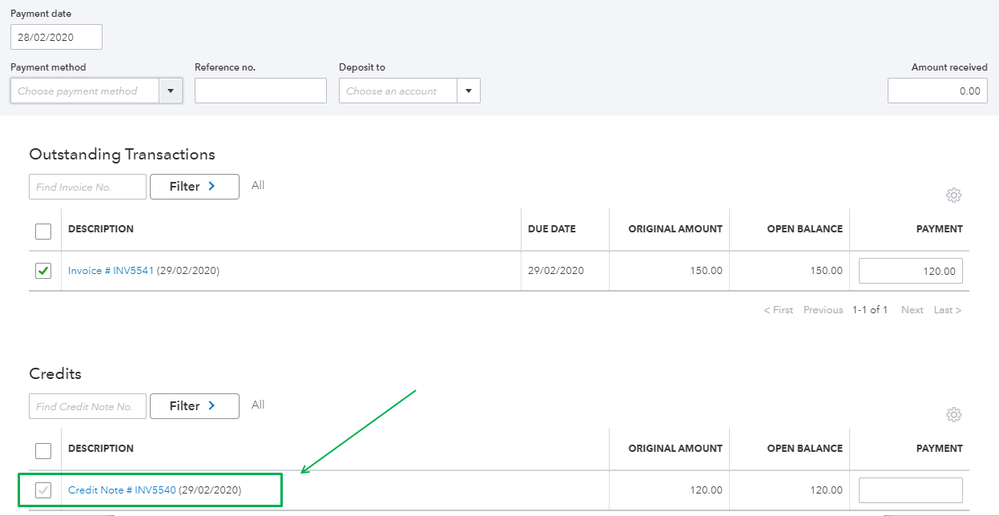Toggle select-all checkbox in Outstanding Transactions
The image size is (999, 516).
click(x=43, y=231)
